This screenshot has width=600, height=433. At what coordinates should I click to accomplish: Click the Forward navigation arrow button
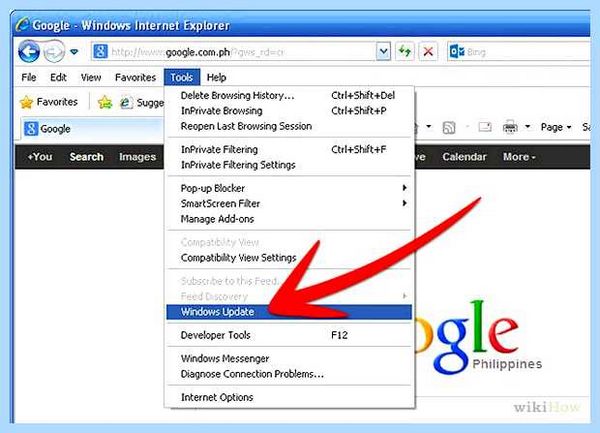[x=54, y=52]
